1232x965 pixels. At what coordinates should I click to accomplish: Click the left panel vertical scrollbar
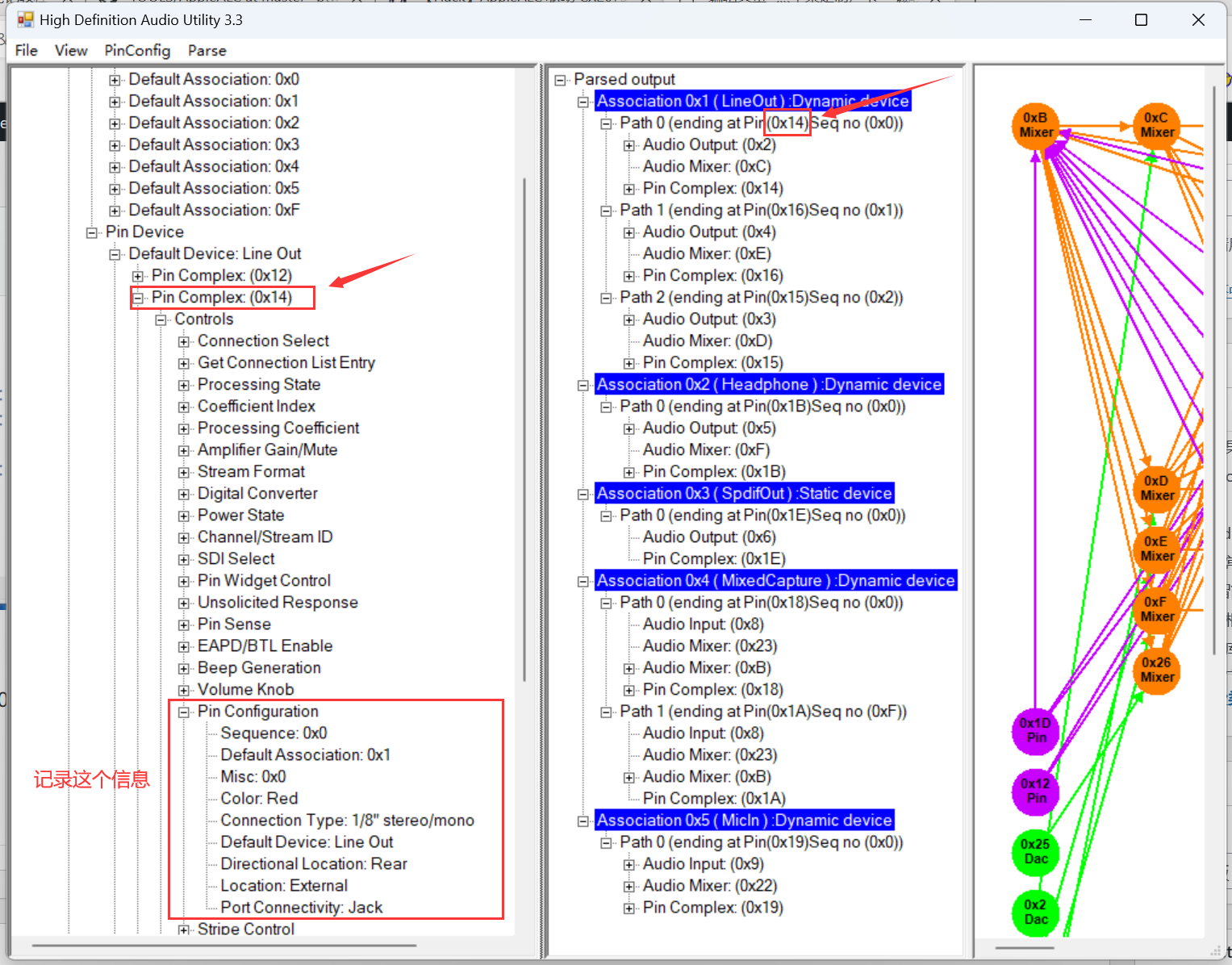pyautogui.click(x=524, y=428)
